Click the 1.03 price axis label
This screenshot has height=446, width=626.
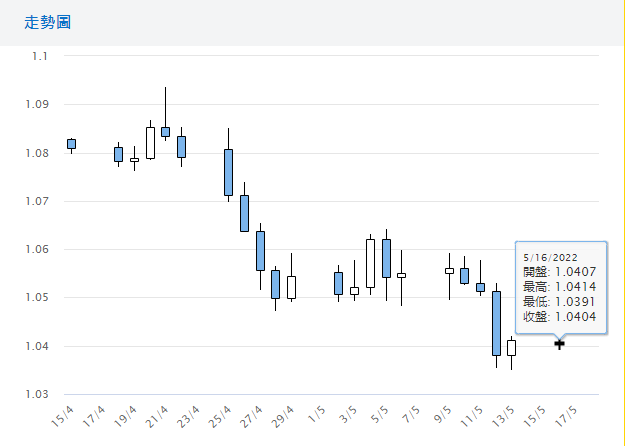(x=35, y=394)
